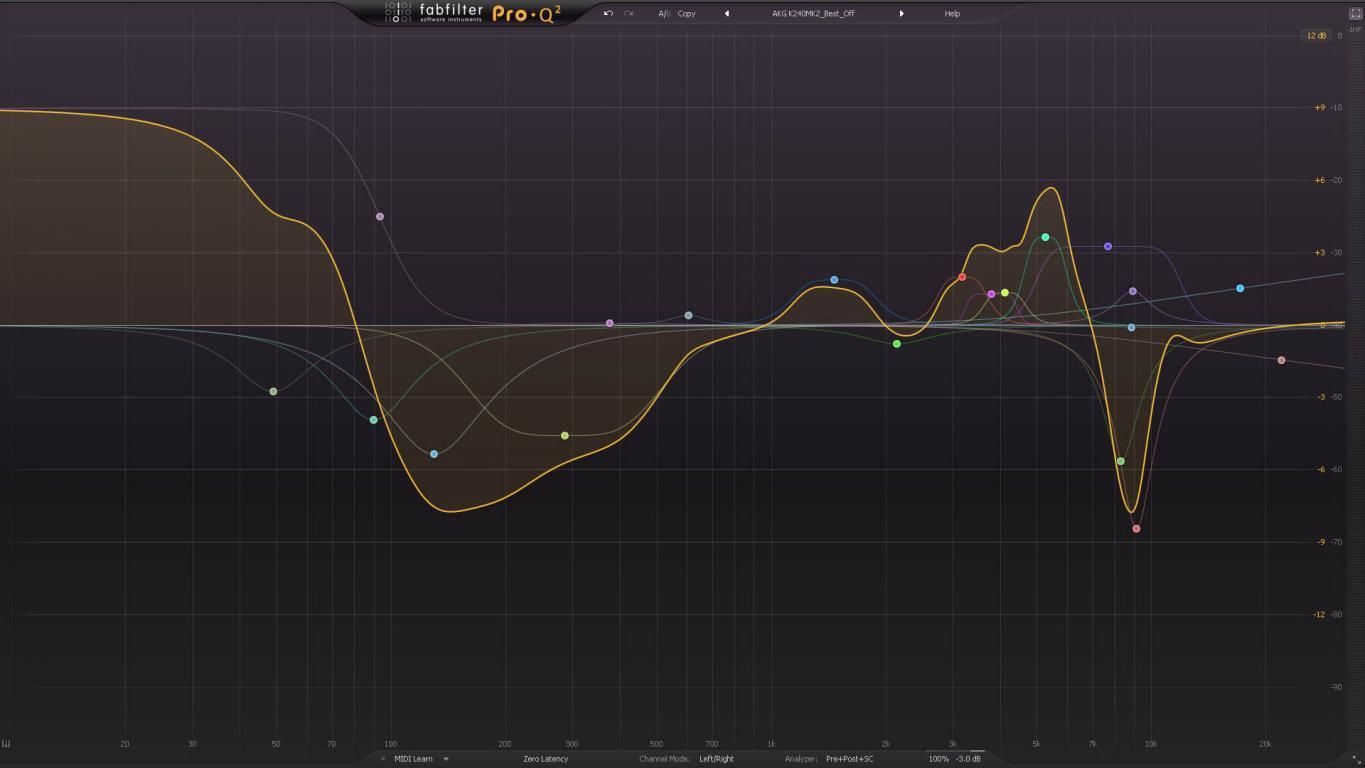
Task: Select the red band node at the deepest 9 kHz notch
Action: (x=1137, y=529)
